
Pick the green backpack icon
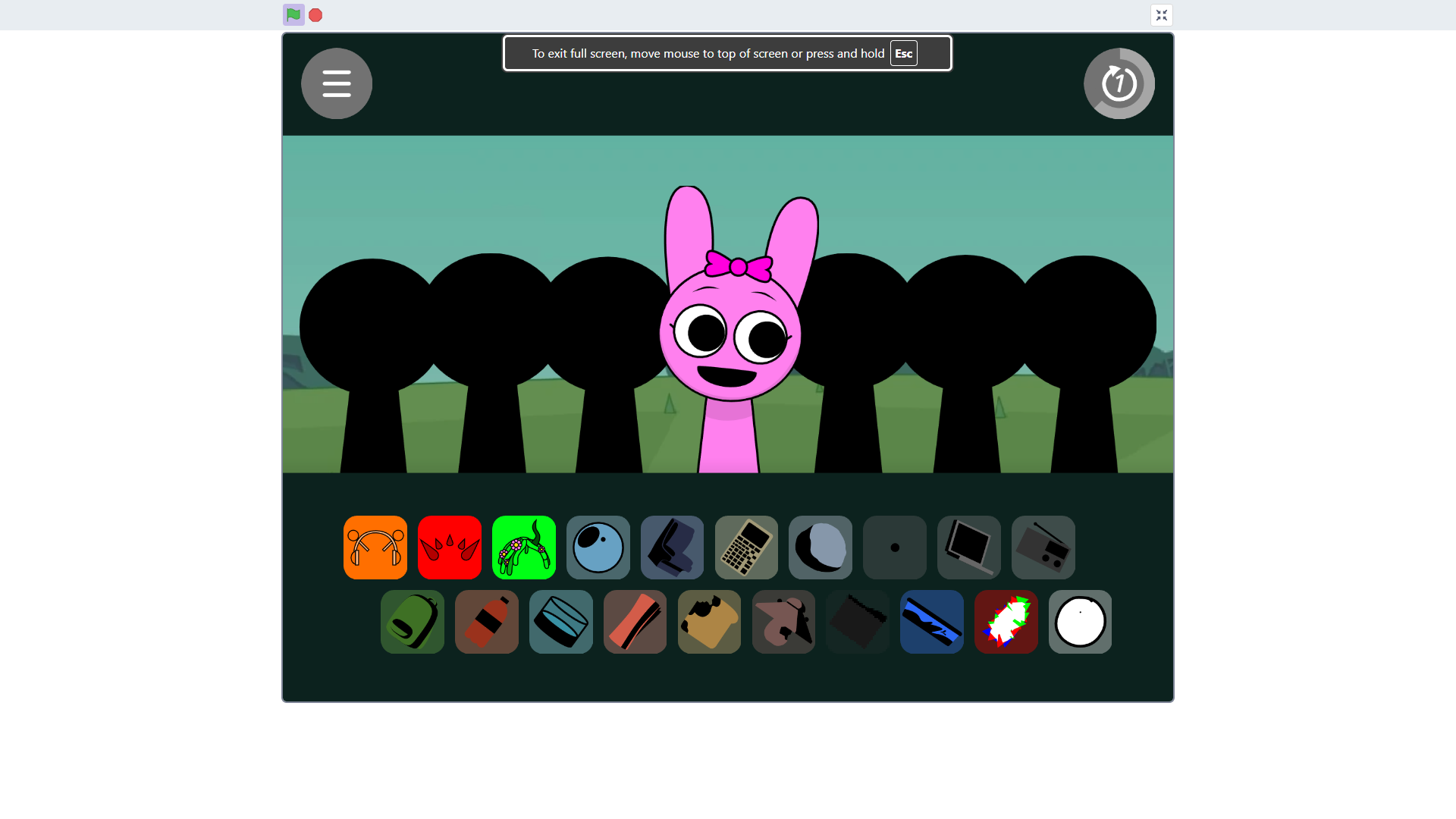tap(413, 622)
